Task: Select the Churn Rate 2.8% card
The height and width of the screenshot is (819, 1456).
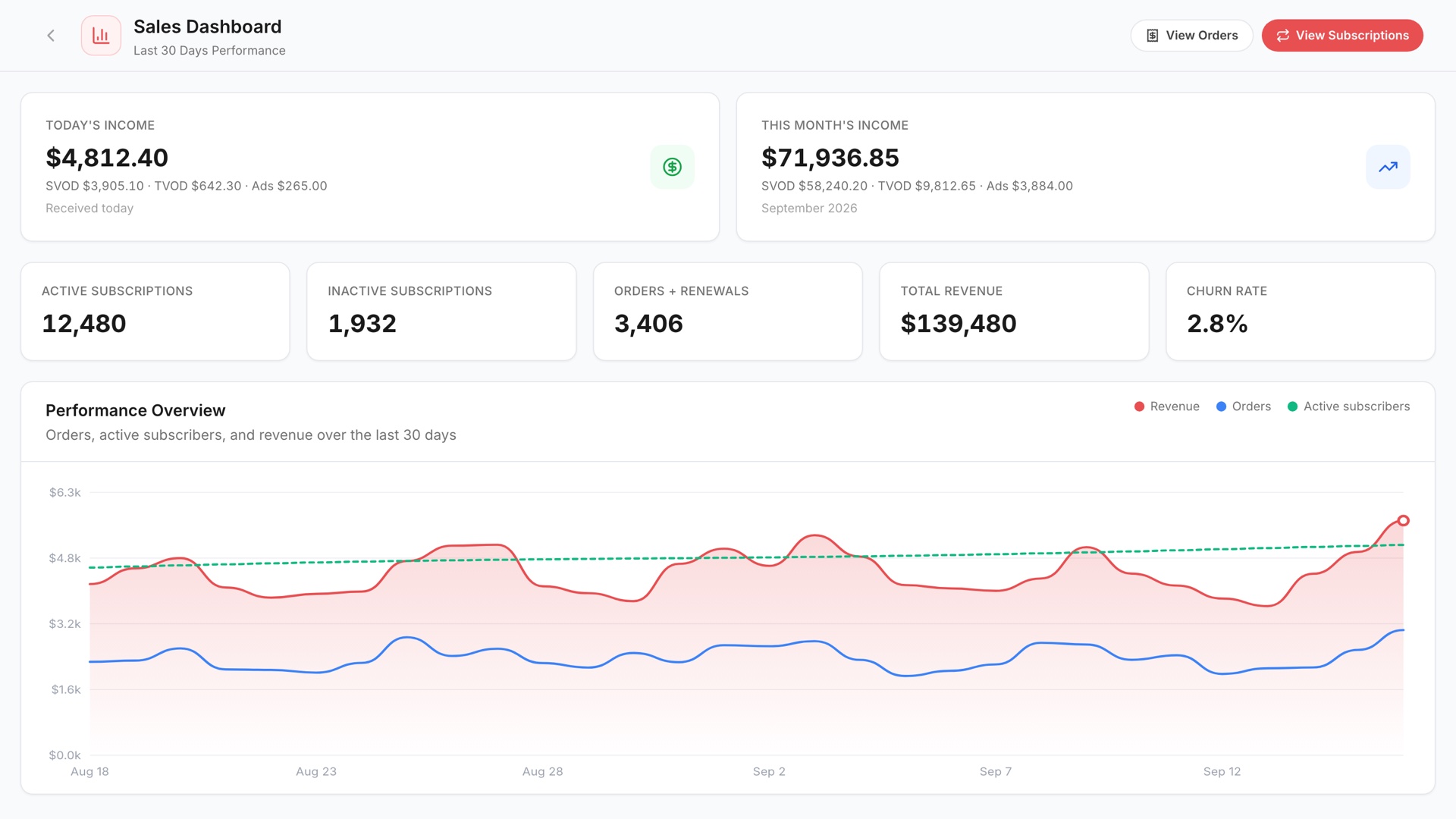Action: (1301, 312)
